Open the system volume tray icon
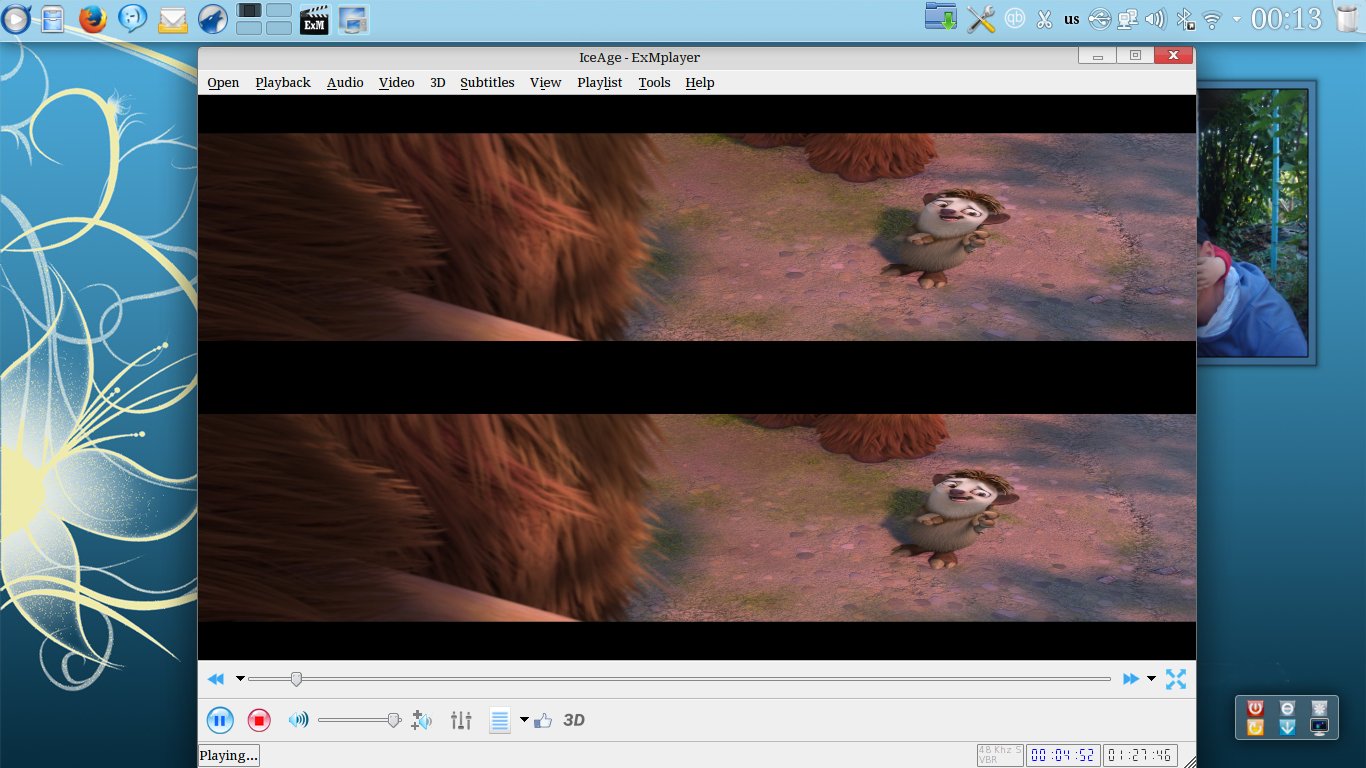 coord(1156,19)
